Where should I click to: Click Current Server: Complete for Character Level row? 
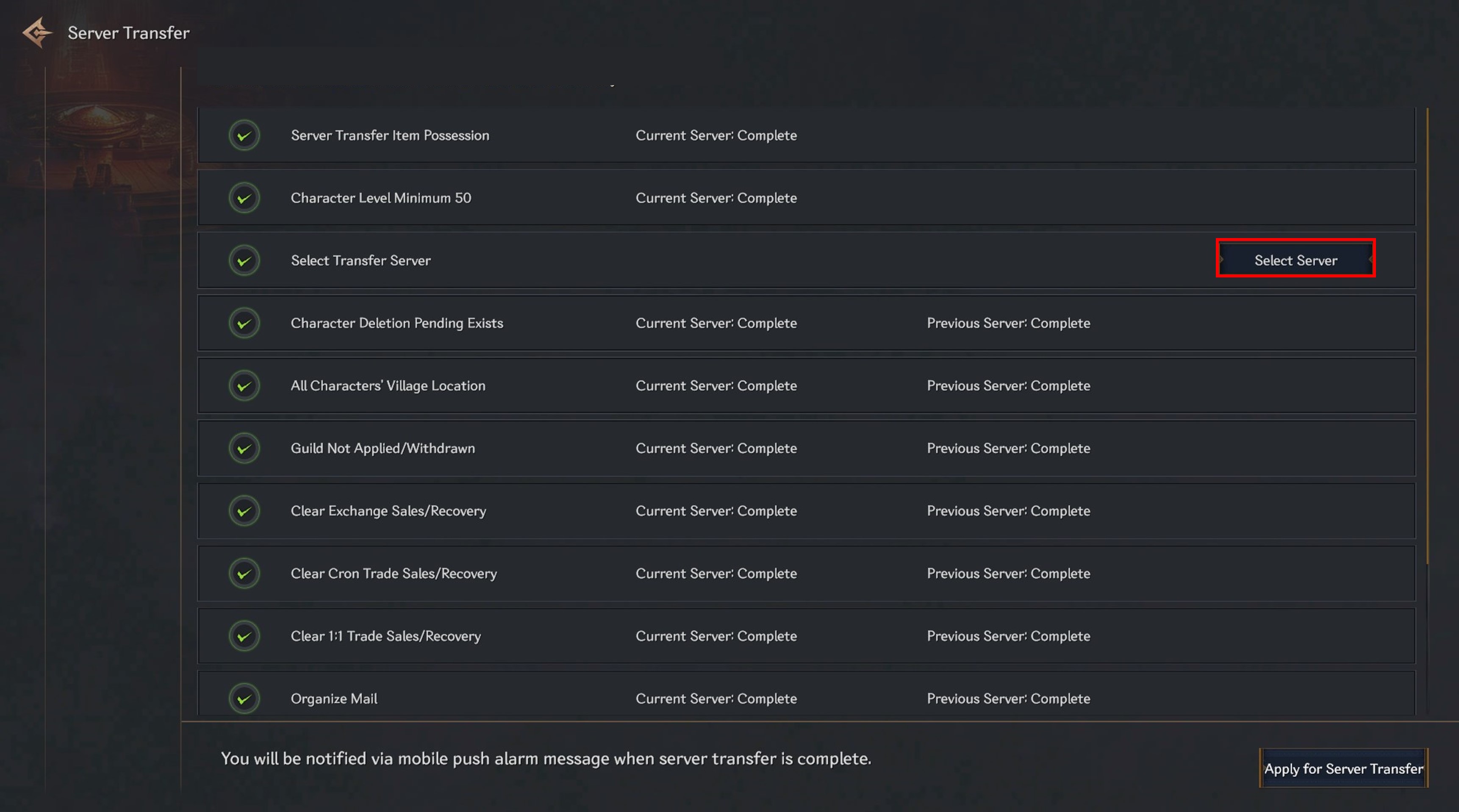tap(716, 198)
